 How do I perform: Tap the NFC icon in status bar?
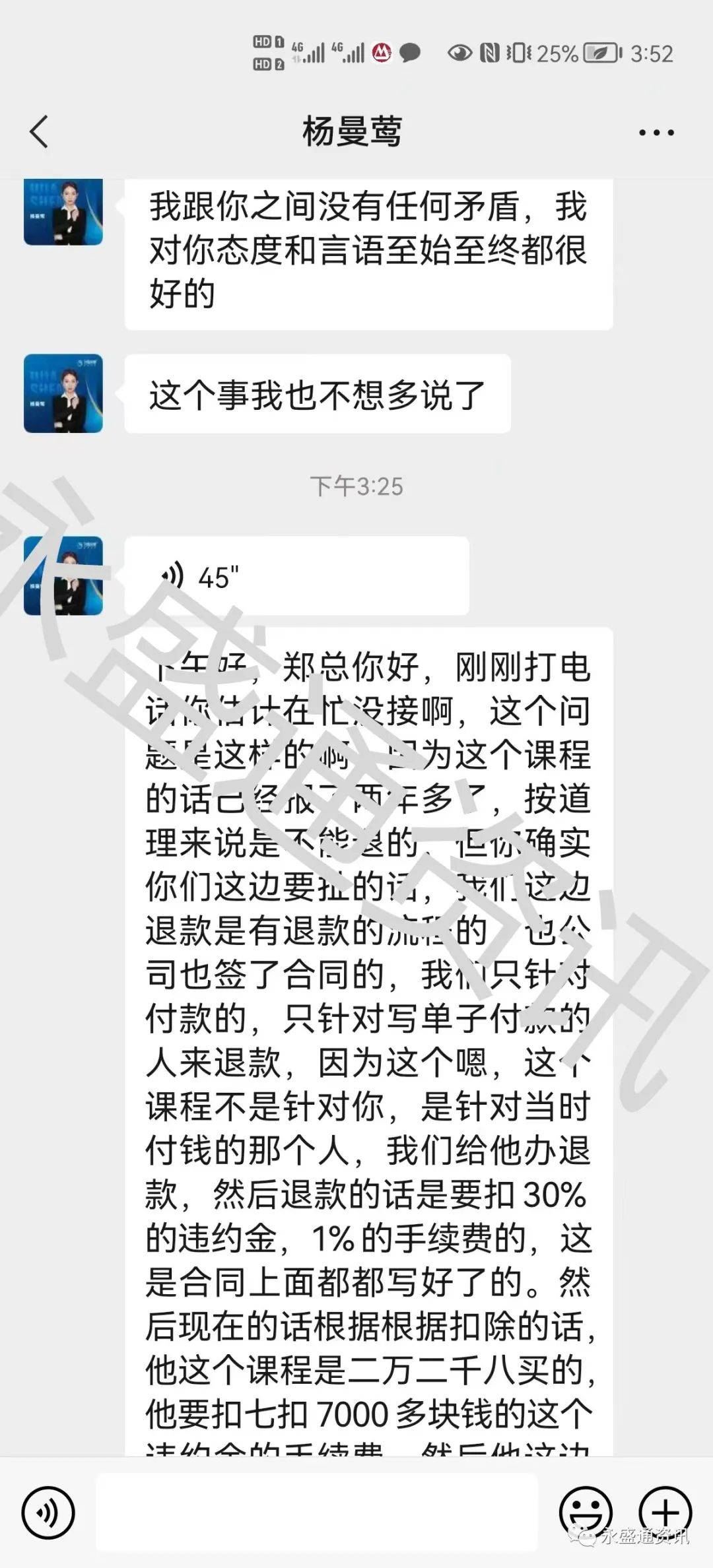tap(489, 53)
